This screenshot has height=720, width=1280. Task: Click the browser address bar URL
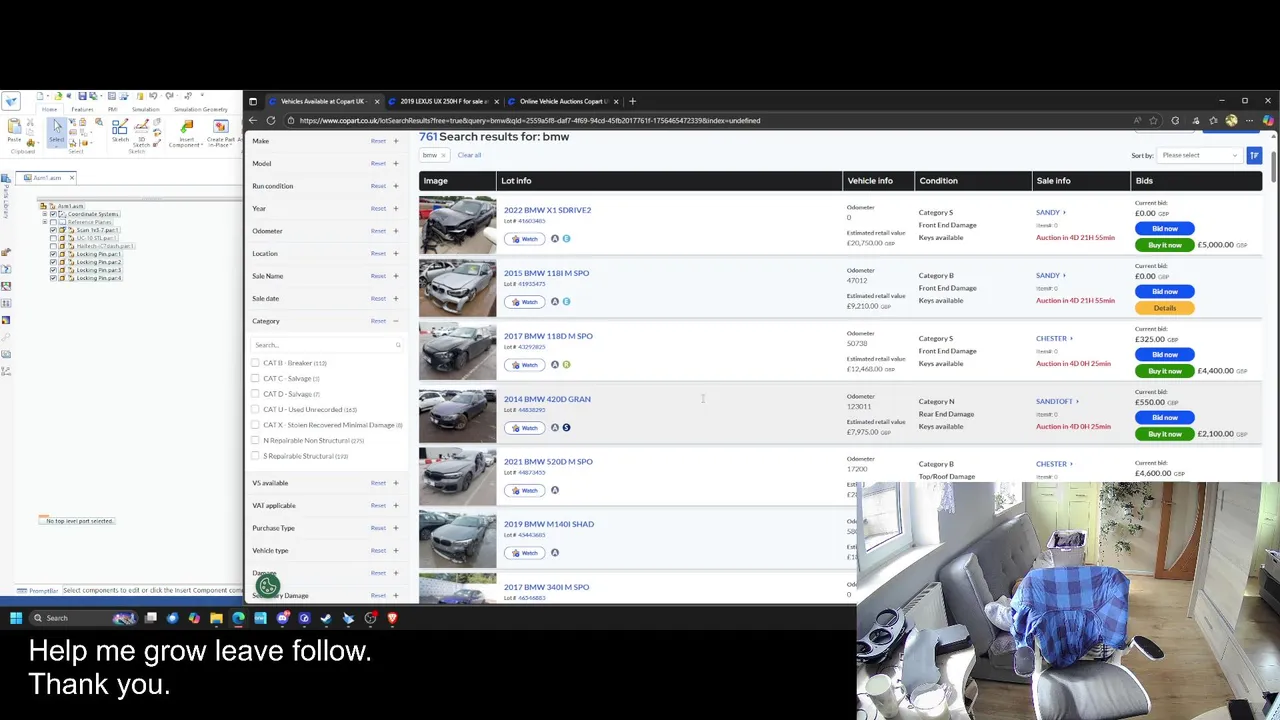click(x=529, y=120)
